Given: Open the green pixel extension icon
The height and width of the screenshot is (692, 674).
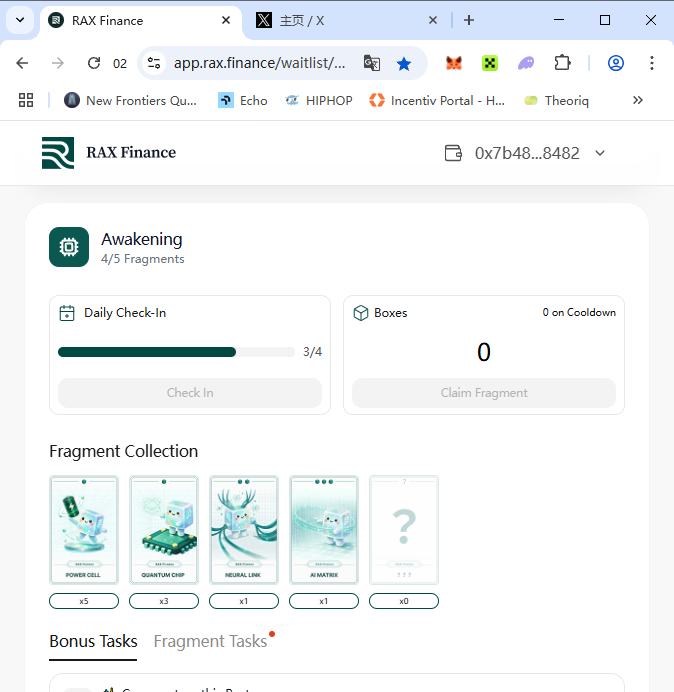Looking at the screenshot, I should [490, 63].
